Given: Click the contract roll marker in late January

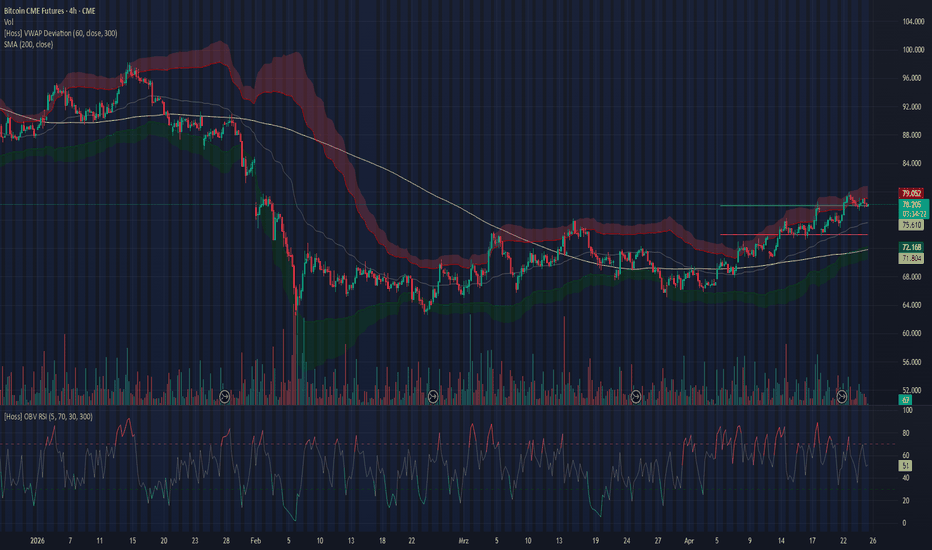Looking at the screenshot, I should point(225,397).
